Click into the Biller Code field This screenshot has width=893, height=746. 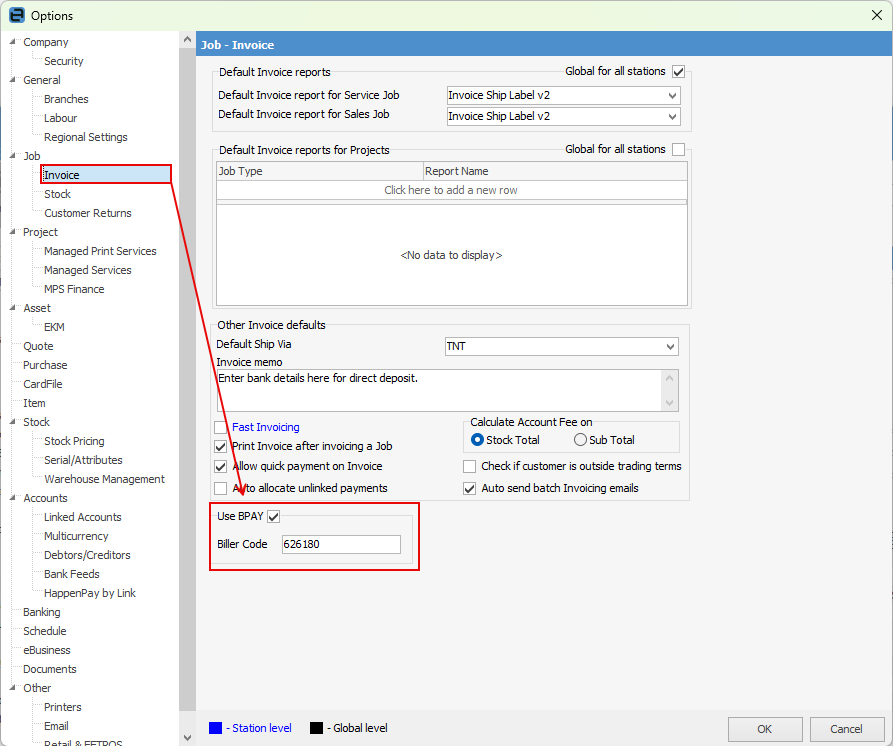(341, 544)
